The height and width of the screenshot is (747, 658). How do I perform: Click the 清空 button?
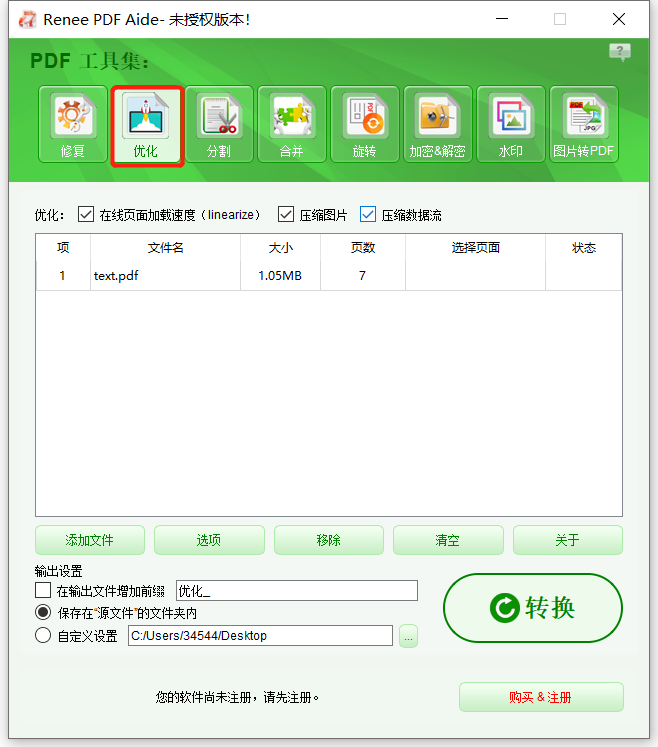[x=448, y=540]
